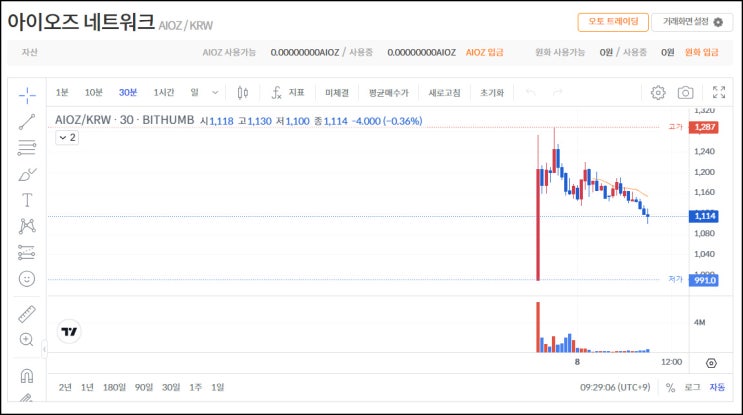Enter fullscreen chart mode
743x415 pixels.
[x=719, y=92]
